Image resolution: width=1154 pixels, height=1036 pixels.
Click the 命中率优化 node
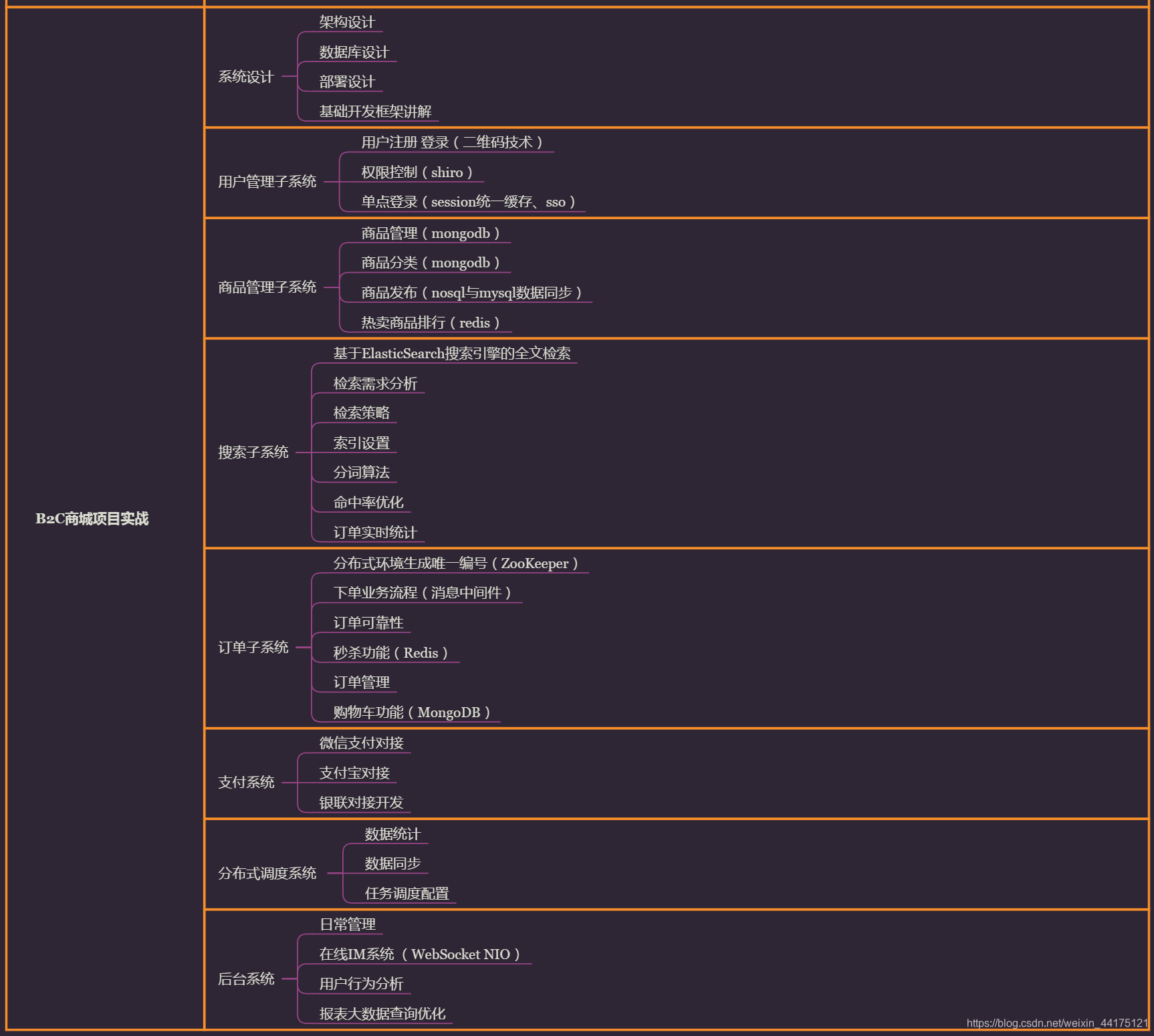368,503
